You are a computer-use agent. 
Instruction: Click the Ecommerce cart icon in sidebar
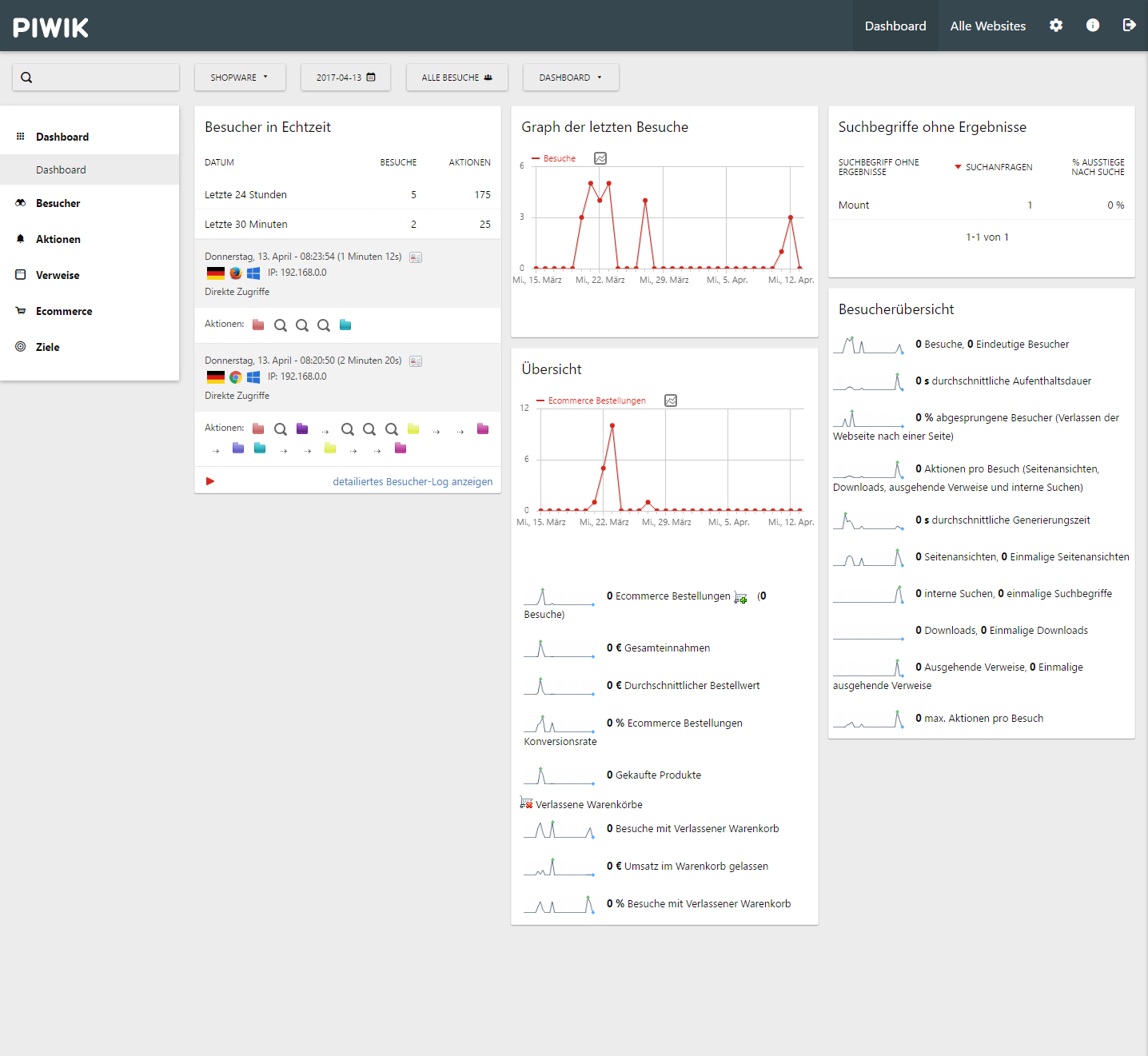21,310
